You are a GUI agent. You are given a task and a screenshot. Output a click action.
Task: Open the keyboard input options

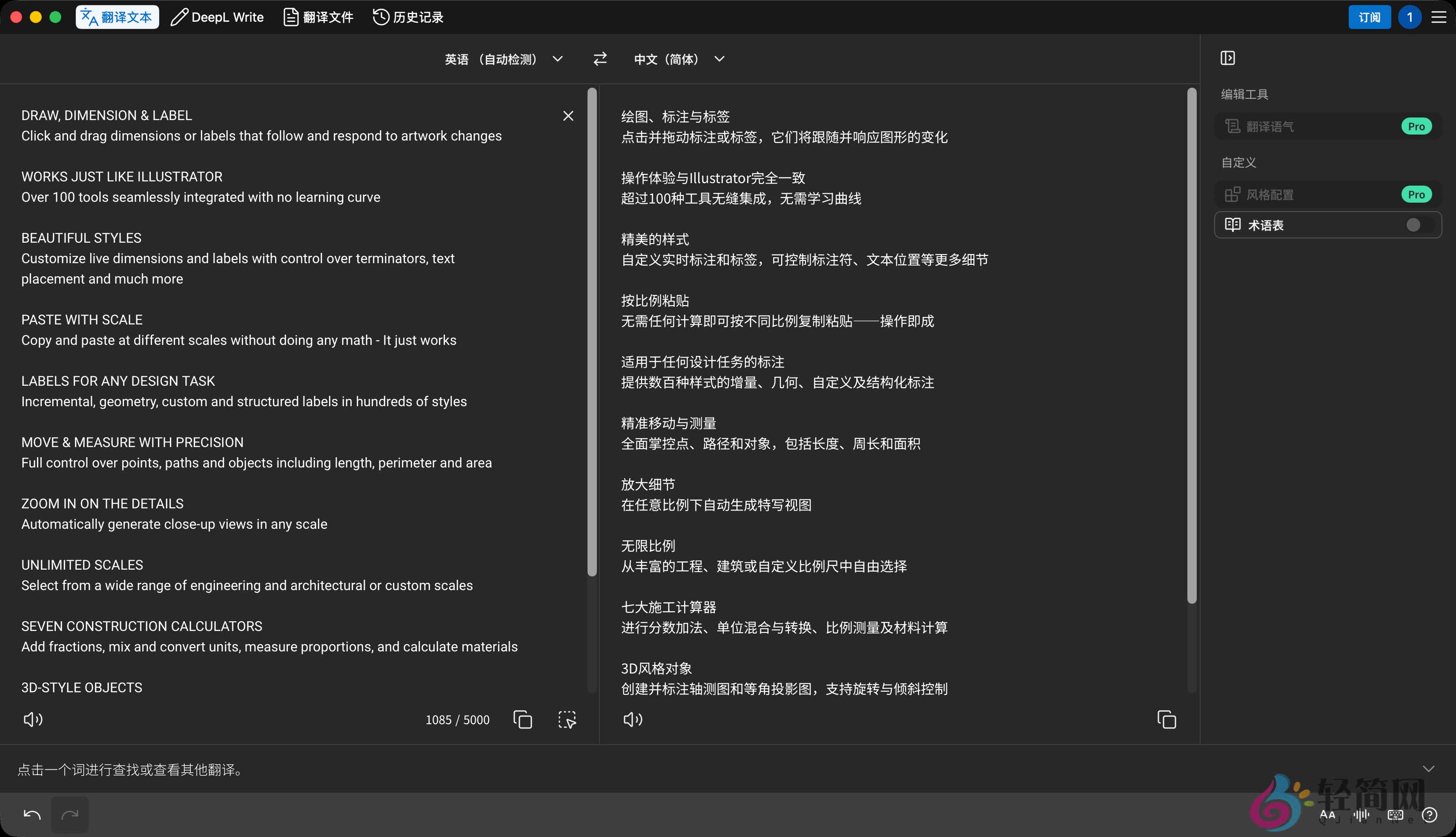(1396, 814)
